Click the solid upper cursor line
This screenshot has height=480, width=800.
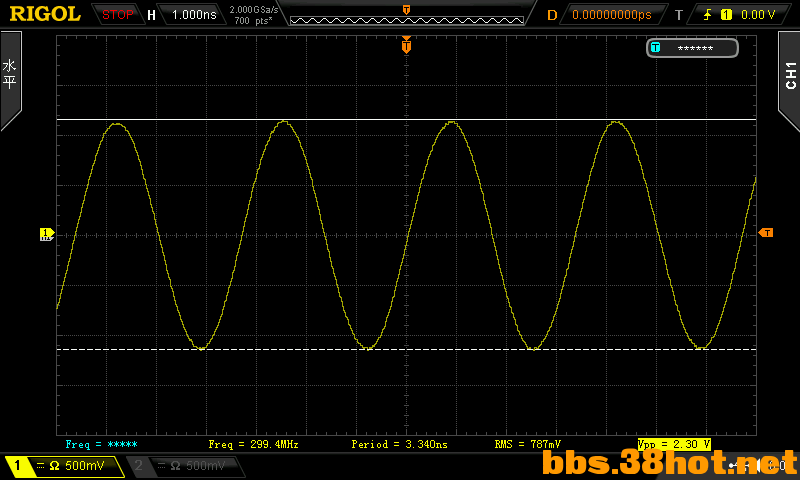pos(406,119)
